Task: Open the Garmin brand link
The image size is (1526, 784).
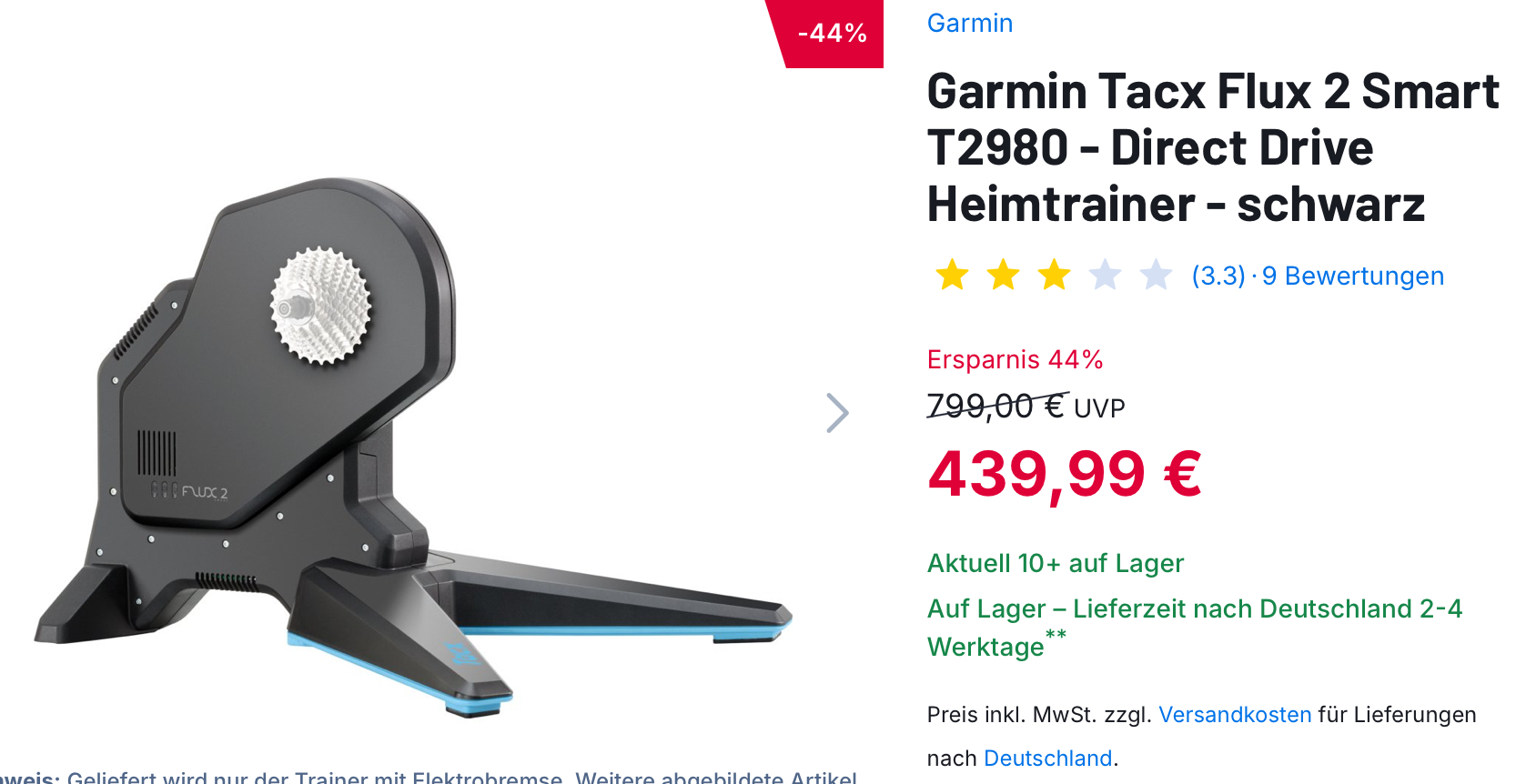Action: pos(970,23)
